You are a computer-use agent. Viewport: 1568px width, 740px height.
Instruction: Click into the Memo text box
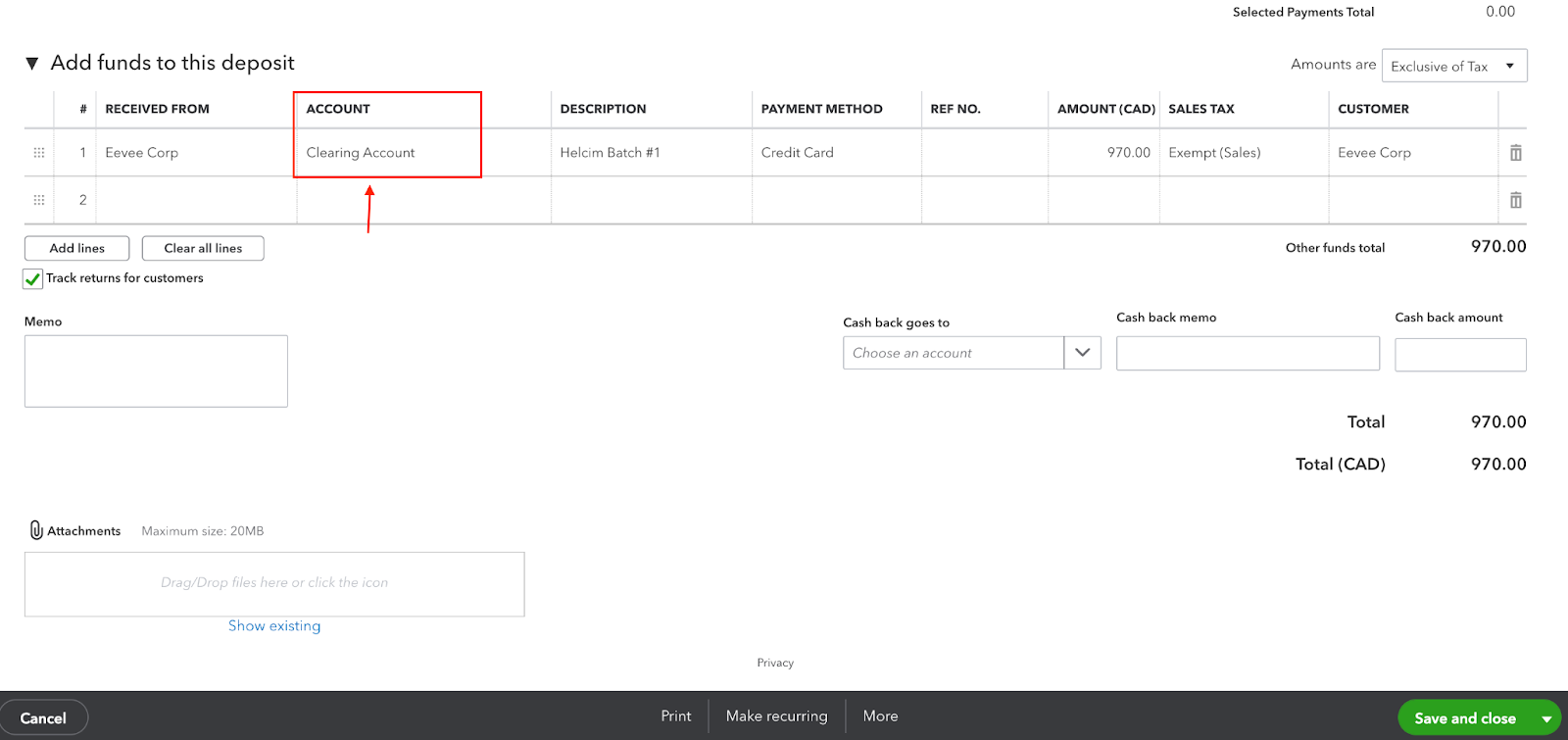click(156, 371)
